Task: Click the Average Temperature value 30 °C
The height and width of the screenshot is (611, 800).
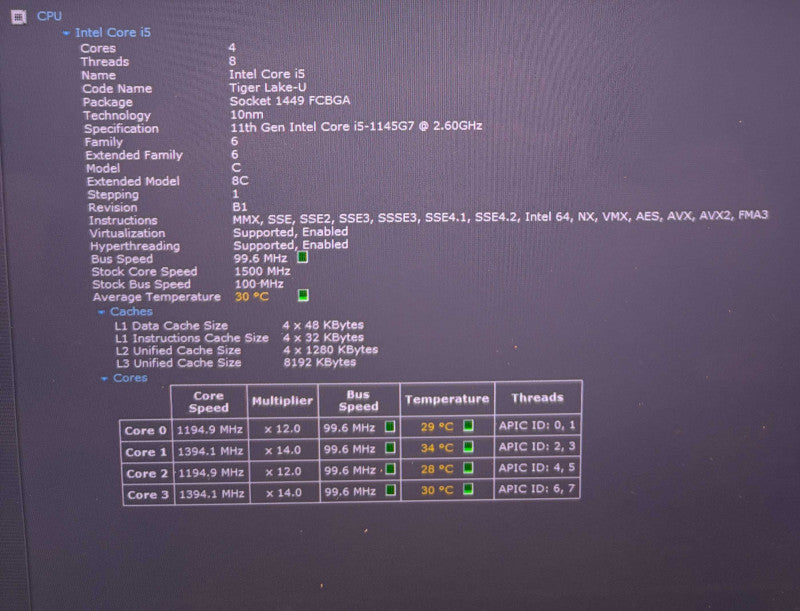Action: pyautogui.click(x=252, y=297)
